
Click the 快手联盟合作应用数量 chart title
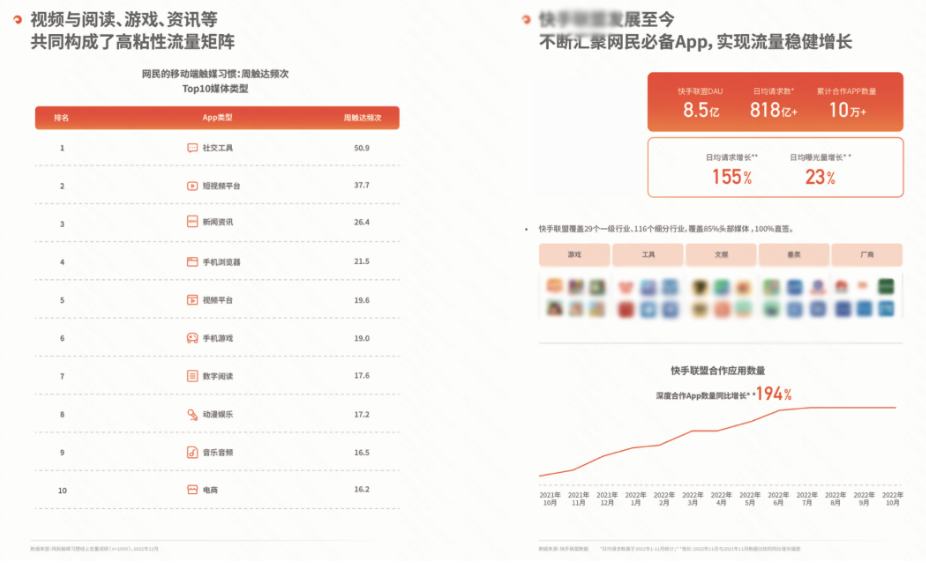pyautogui.click(x=718, y=370)
